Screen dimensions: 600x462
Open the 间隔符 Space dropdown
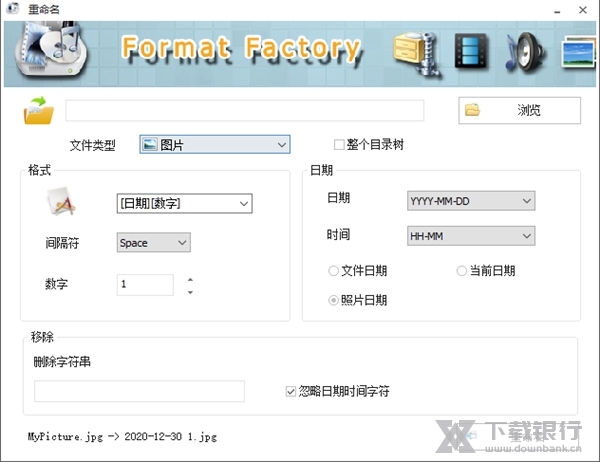(x=153, y=243)
